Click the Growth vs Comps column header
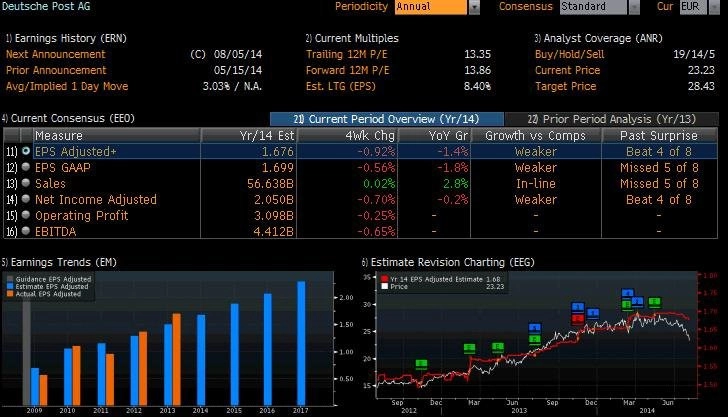728x417 pixels. point(536,136)
